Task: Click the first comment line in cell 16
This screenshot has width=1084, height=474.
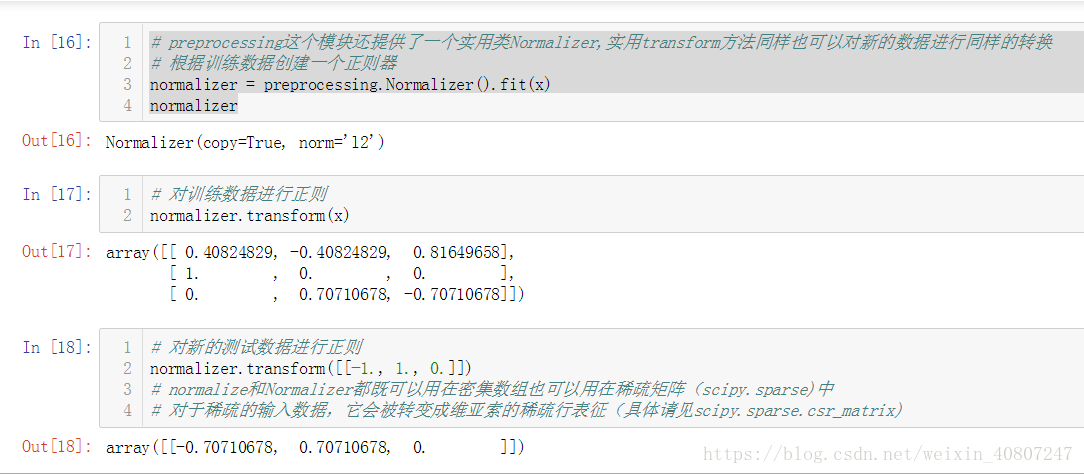Action: pyautogui.click(x=601, y=42)
